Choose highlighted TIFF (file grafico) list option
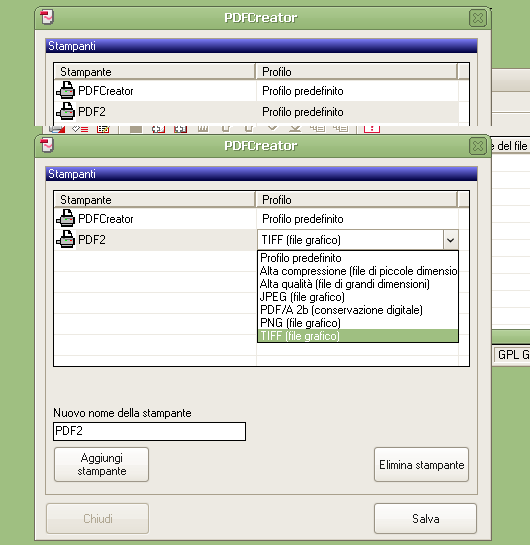The height and width of the screenshot is (545, 530). click(x=358, y=336)
